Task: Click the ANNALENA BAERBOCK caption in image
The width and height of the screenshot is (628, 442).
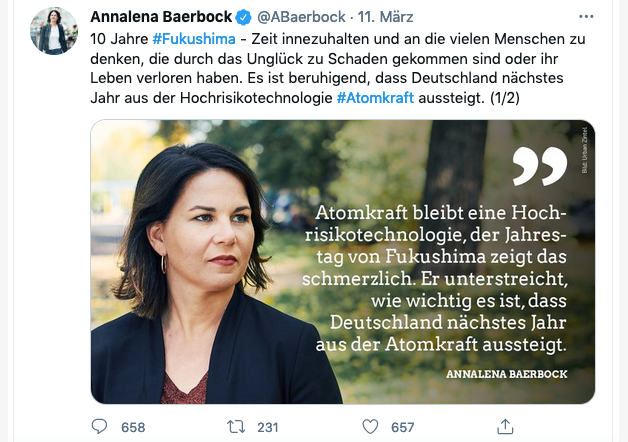Action: point(507,374)
